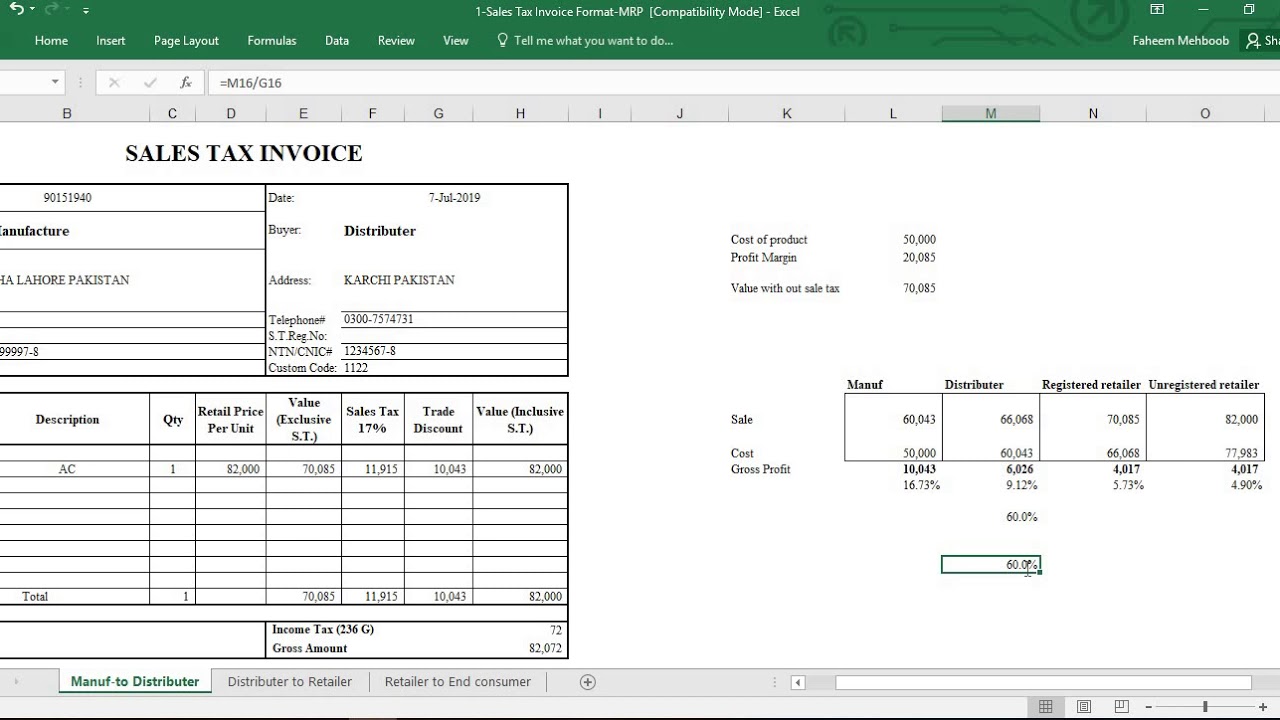This screenshot has width=1280, height=720.
Task: Click the Normal view icon
Action: click(1048, 705)
